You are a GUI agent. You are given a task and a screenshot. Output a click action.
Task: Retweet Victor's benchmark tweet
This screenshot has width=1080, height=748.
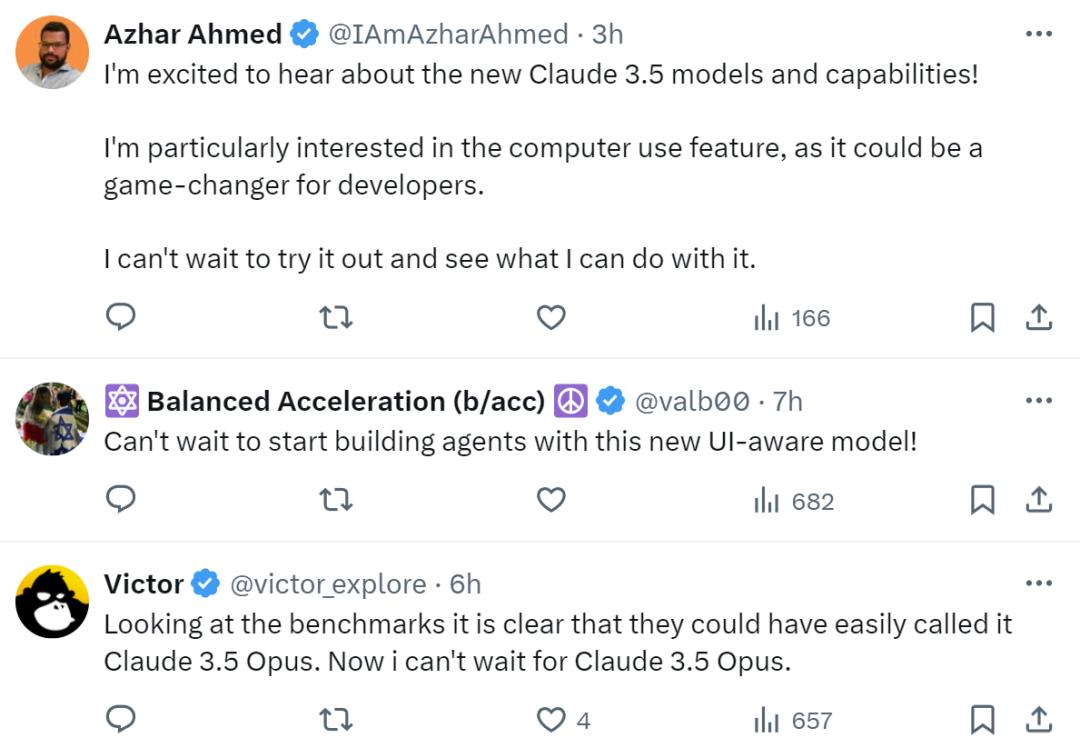pos(336,719)
